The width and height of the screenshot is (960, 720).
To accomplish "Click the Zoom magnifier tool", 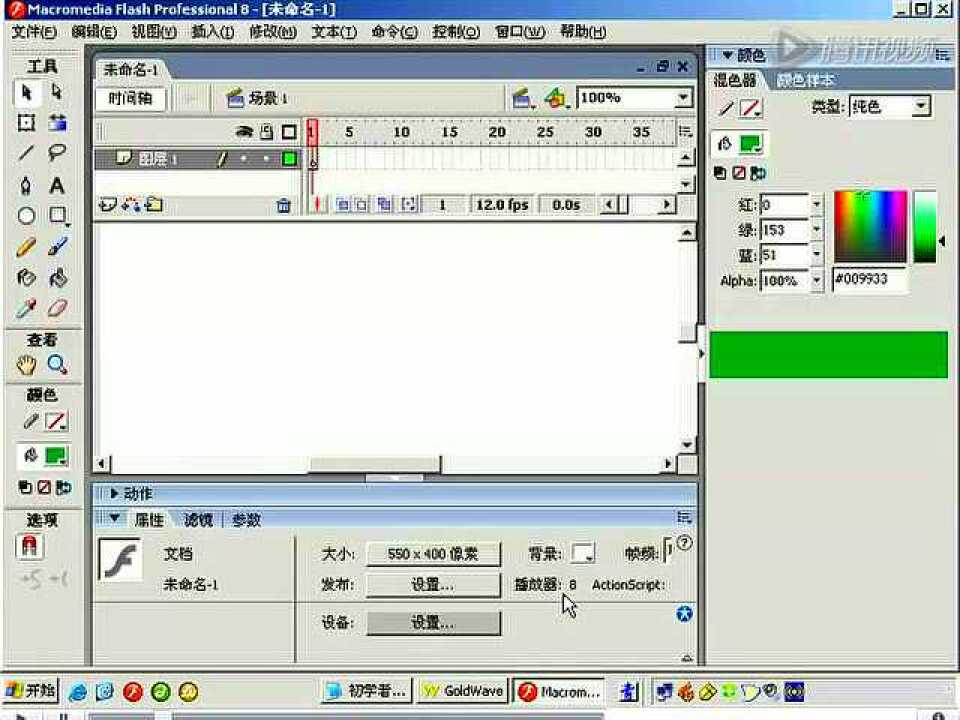I will click(x=57, y=365).
